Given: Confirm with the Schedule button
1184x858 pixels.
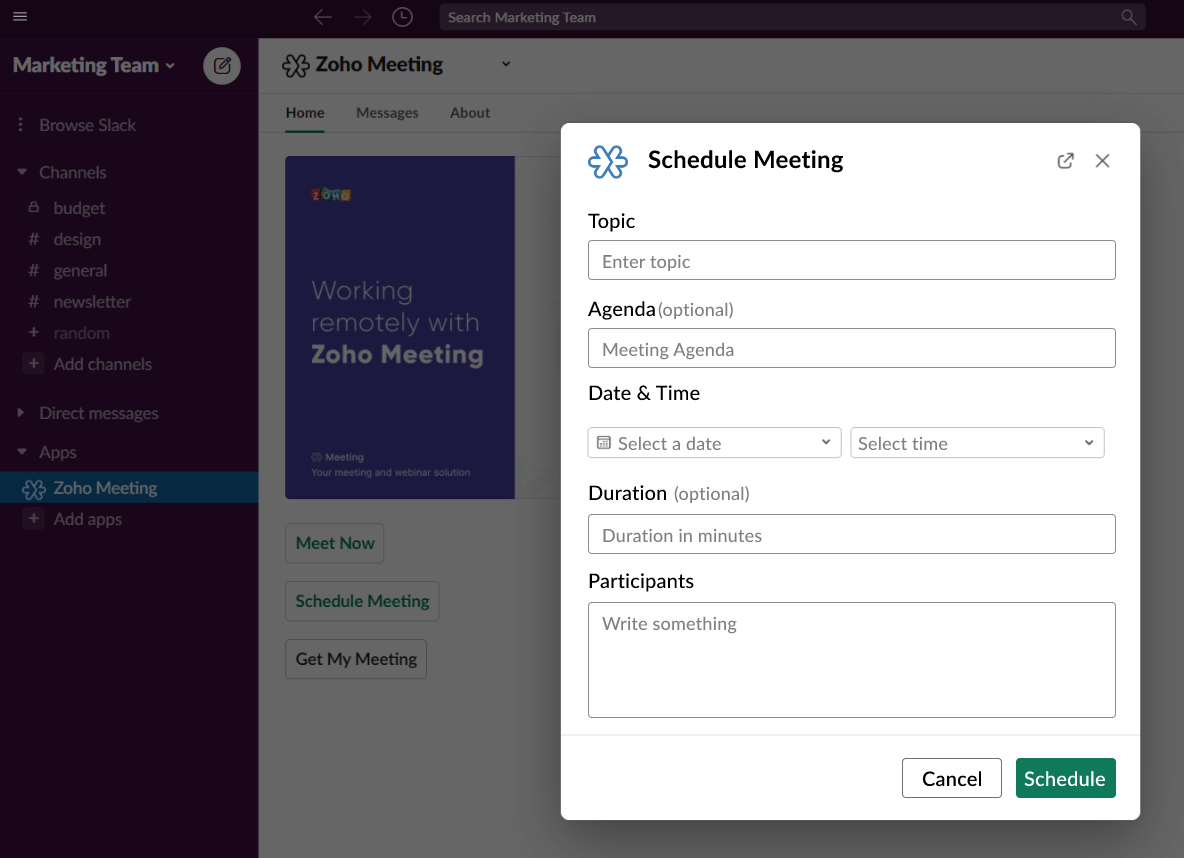Looking at the screenshot, I should [1065, 778].
